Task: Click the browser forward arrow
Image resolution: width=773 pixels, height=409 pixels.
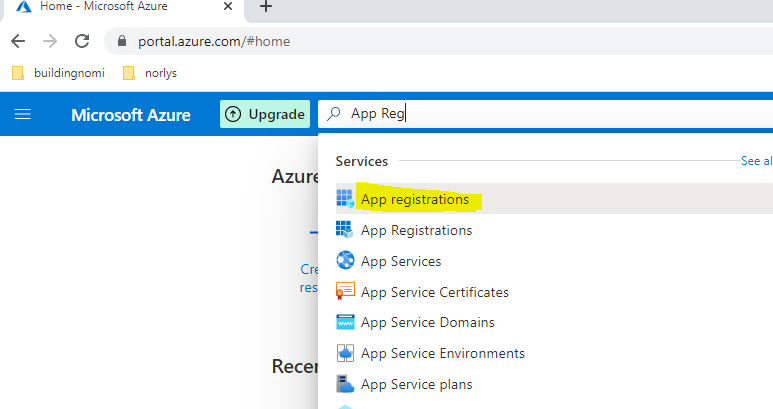Action: click(x=50, y=41)
